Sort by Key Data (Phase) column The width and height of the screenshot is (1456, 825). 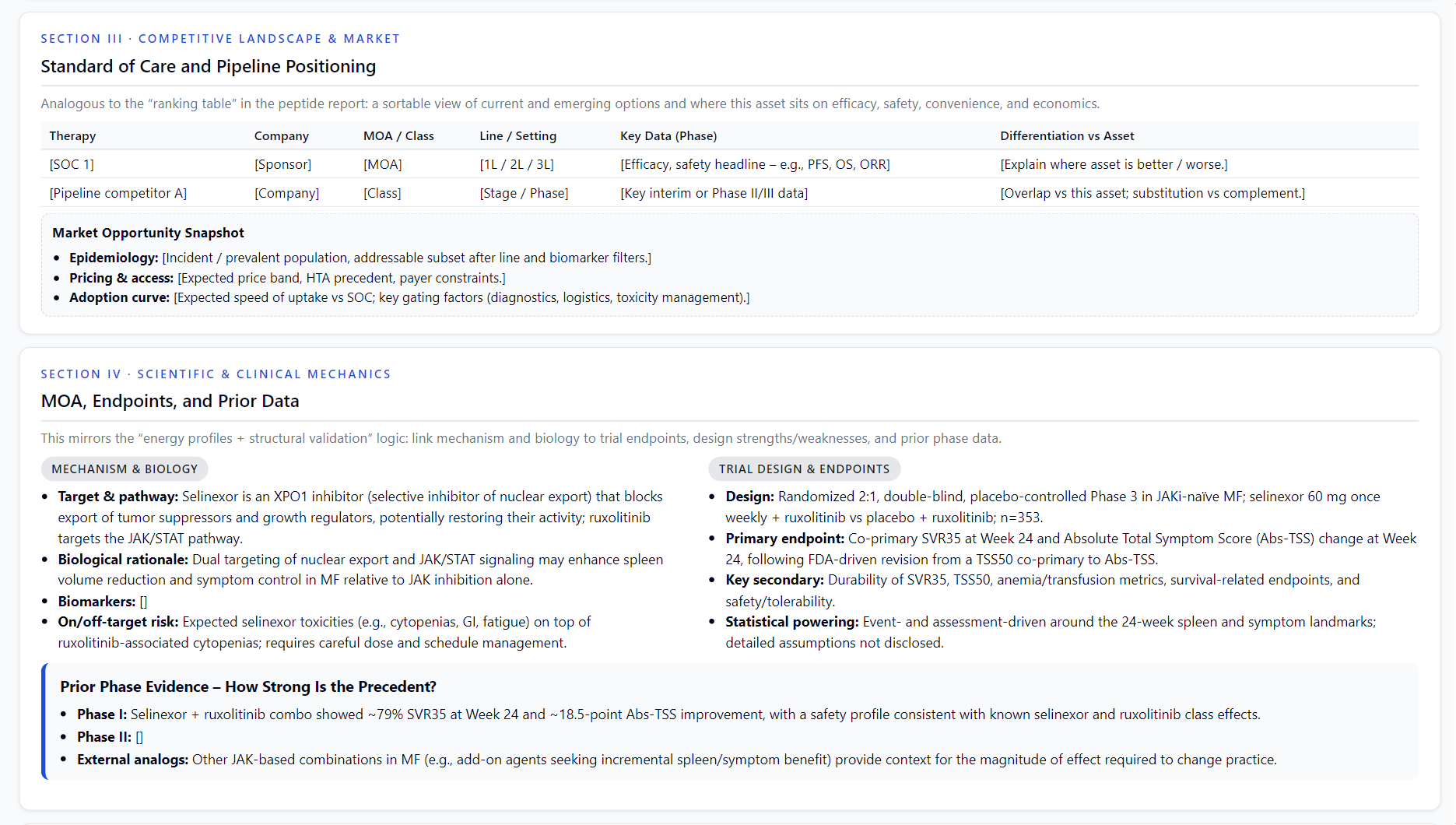click(668, 135)
